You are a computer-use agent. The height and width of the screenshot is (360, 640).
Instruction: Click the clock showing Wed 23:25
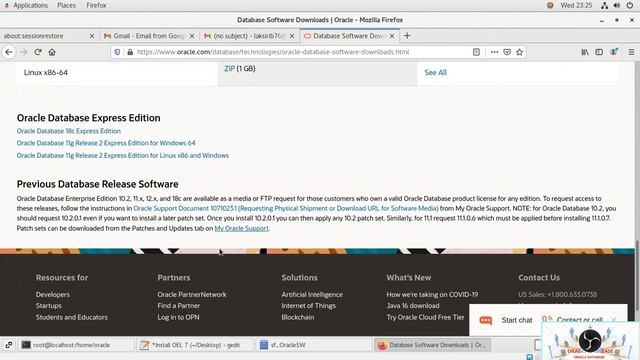576,5
